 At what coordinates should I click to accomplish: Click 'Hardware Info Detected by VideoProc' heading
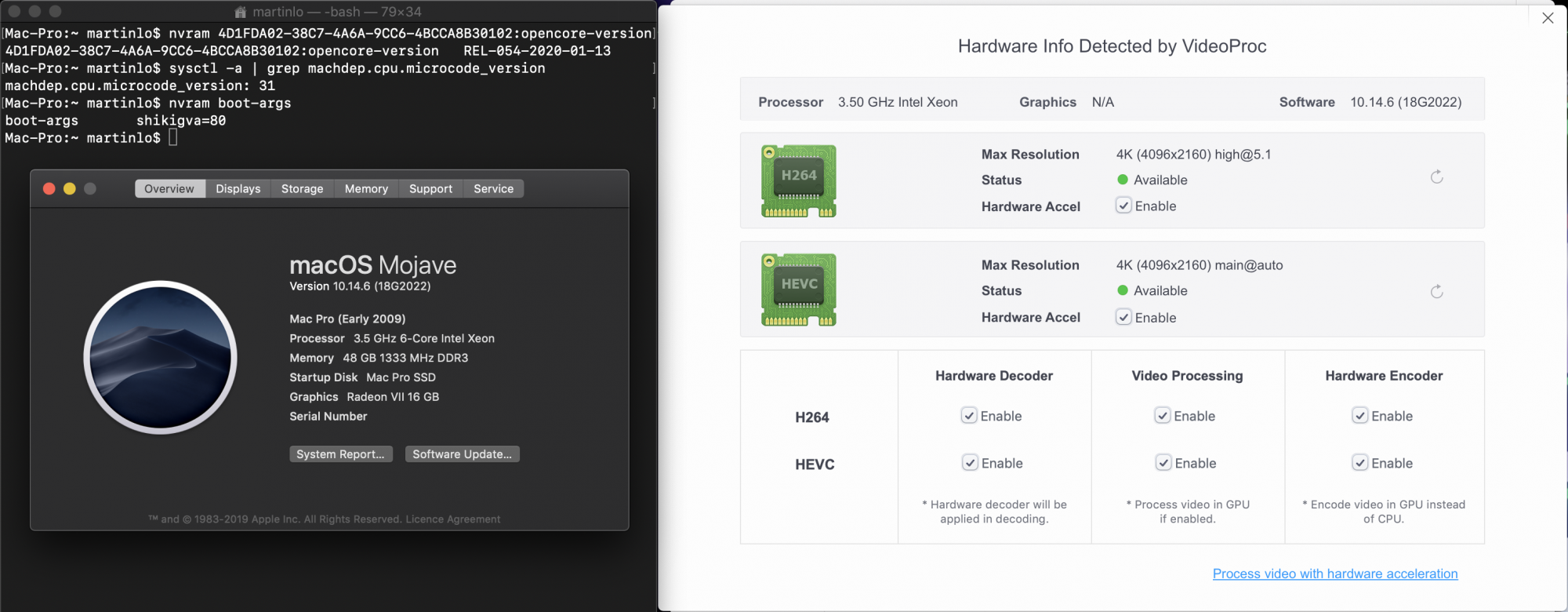(x=1112, y=46)
